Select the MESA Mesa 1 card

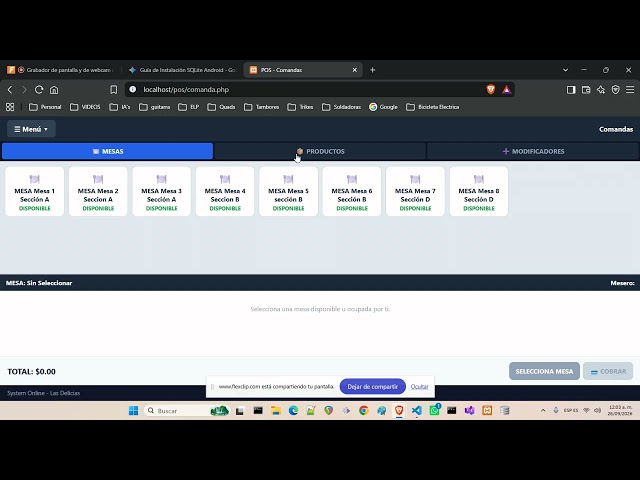coord(35,191)
